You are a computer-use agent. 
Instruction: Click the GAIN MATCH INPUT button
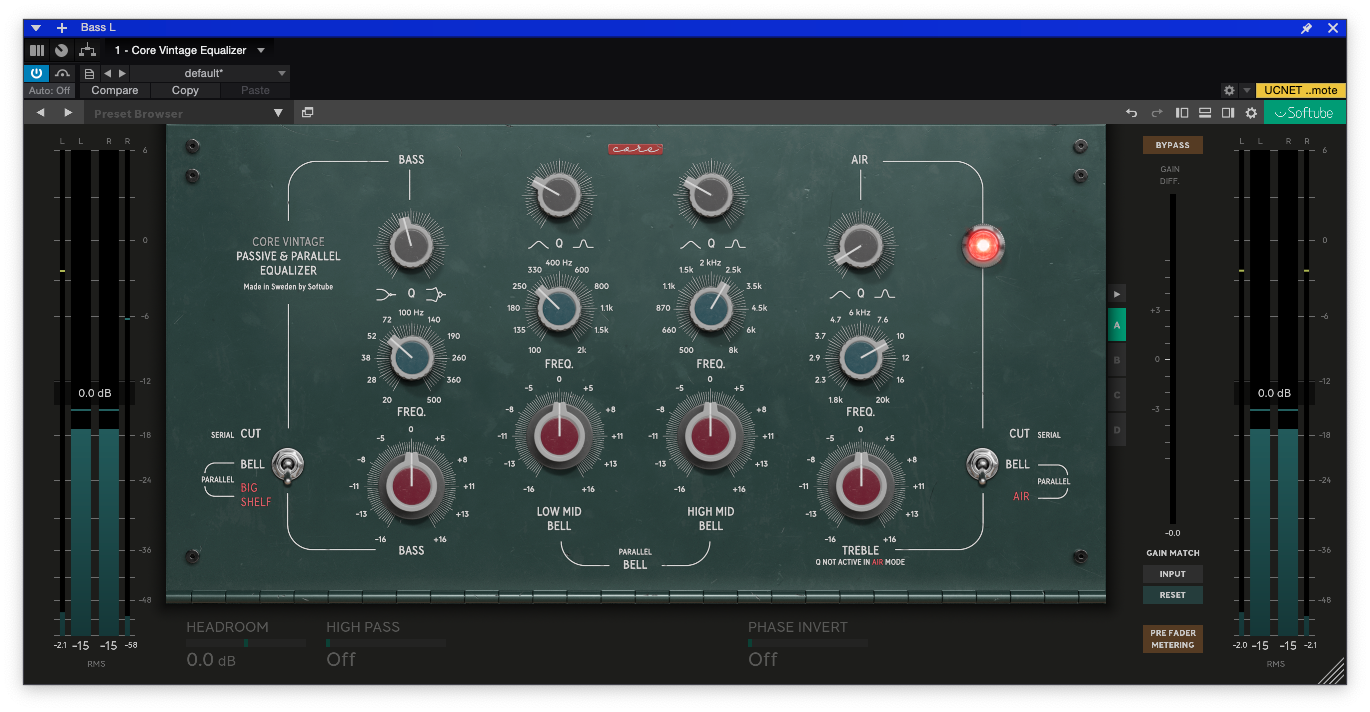pos(1173,574)
